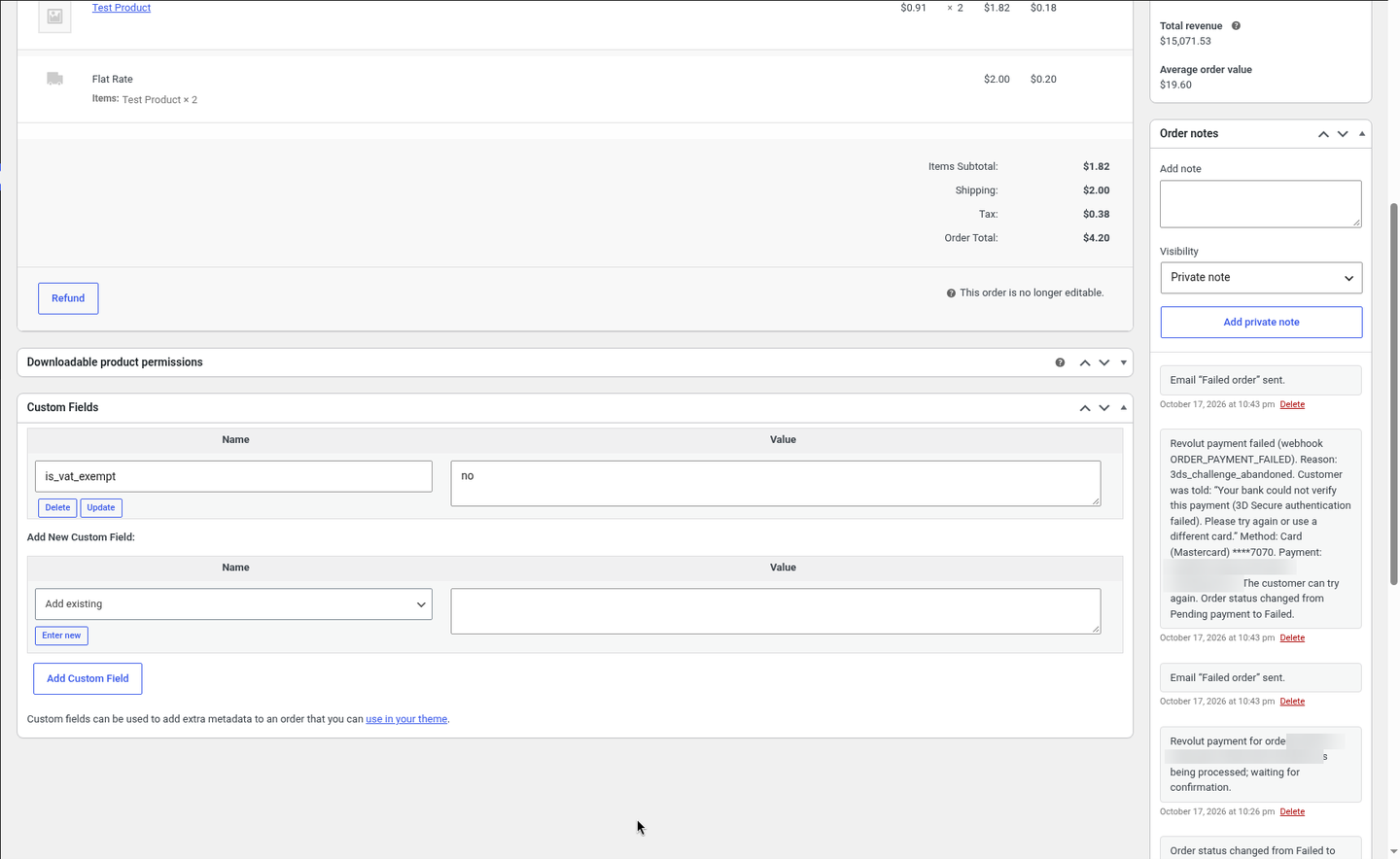This screenshot has height=859, width=1400.
Task: Delete the note dated 10:26 pm
Action: 1292,811
